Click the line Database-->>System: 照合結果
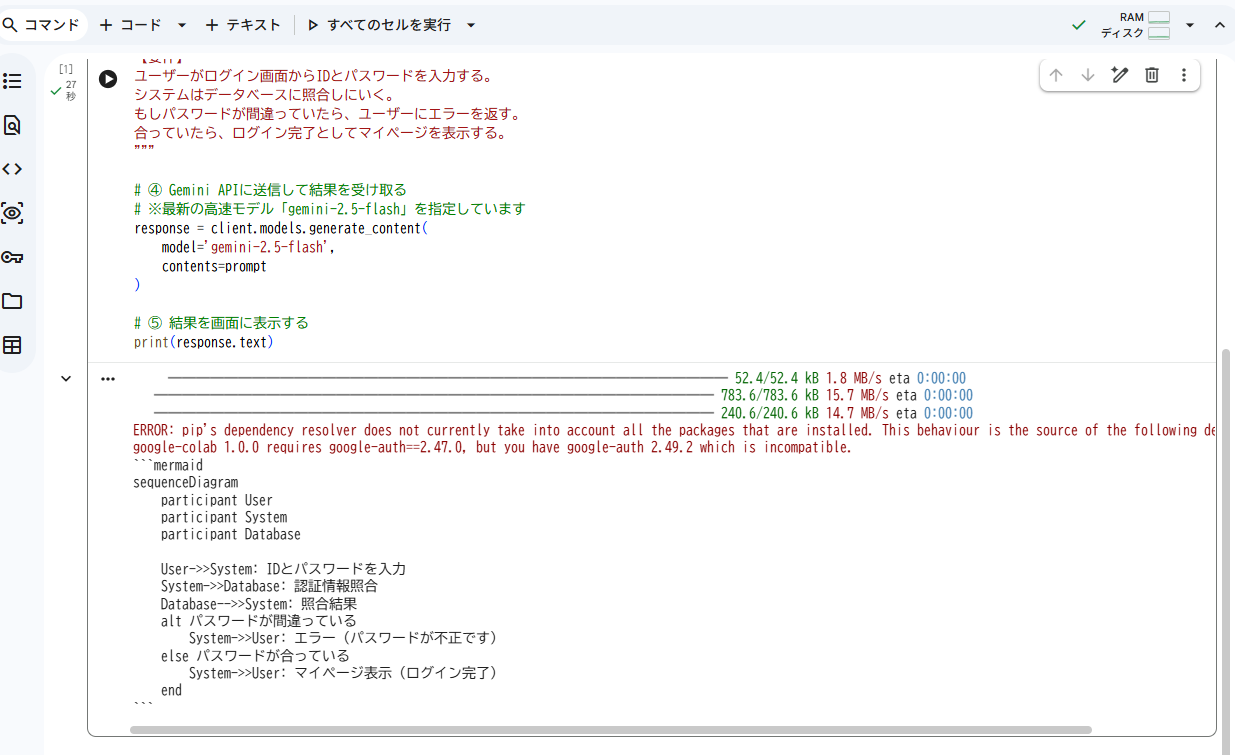 pos(259,604)
